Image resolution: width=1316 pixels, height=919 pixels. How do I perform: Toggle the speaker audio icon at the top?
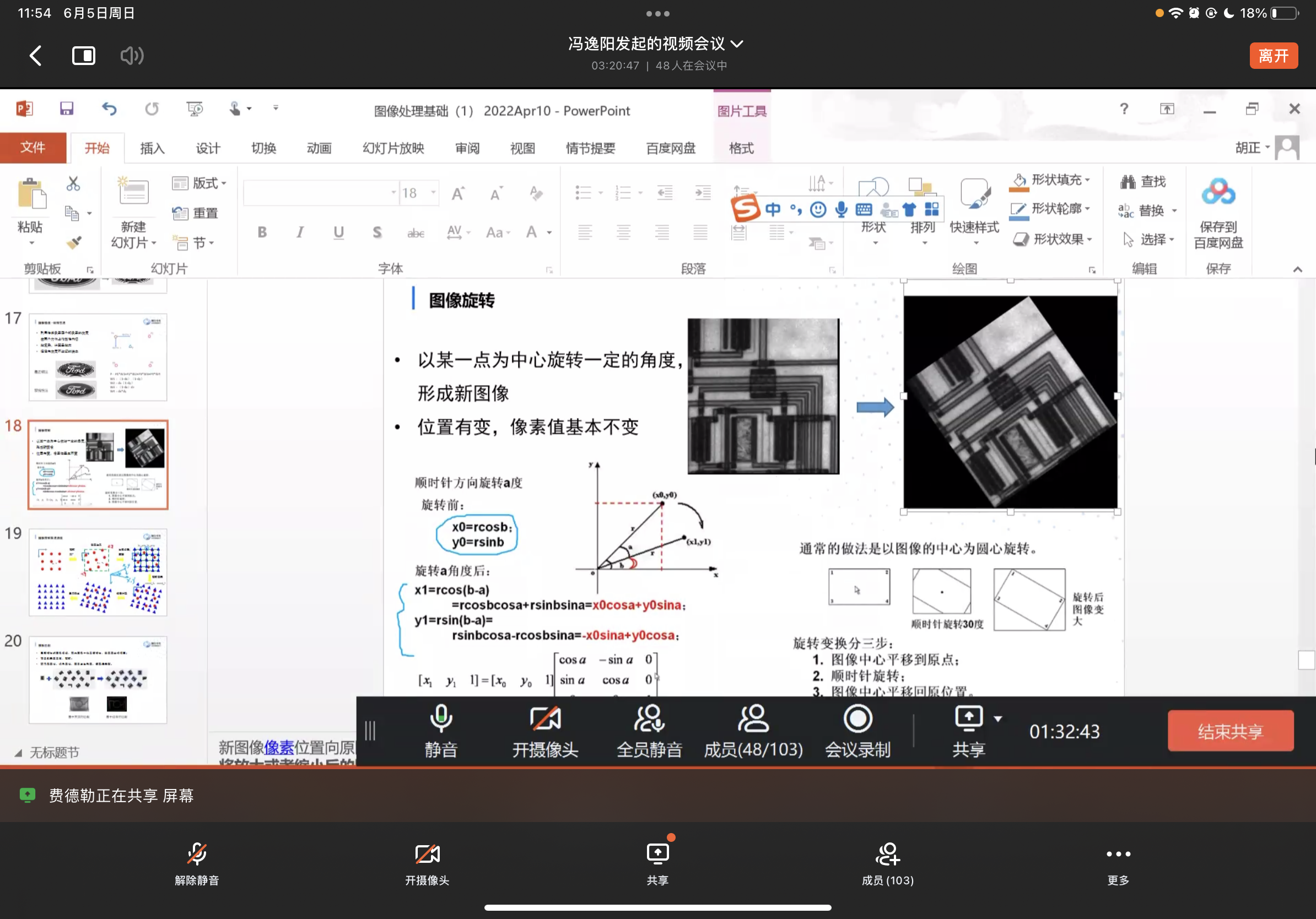click(131, 56)
